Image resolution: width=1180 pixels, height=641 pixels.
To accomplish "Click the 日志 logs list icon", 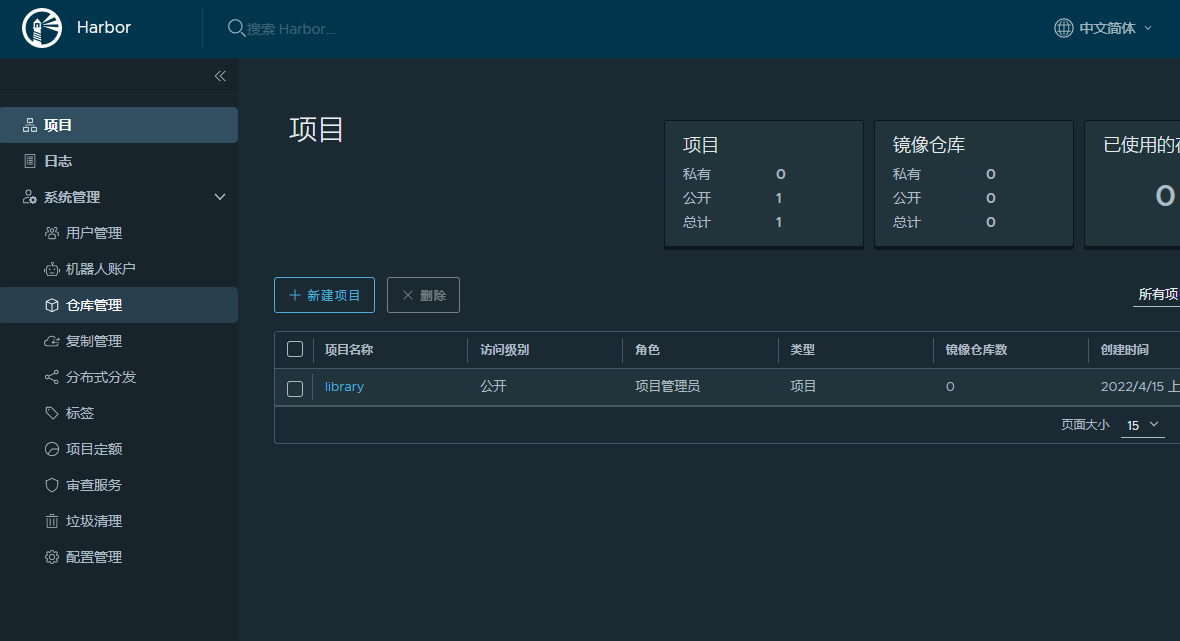I will point(30,161).
